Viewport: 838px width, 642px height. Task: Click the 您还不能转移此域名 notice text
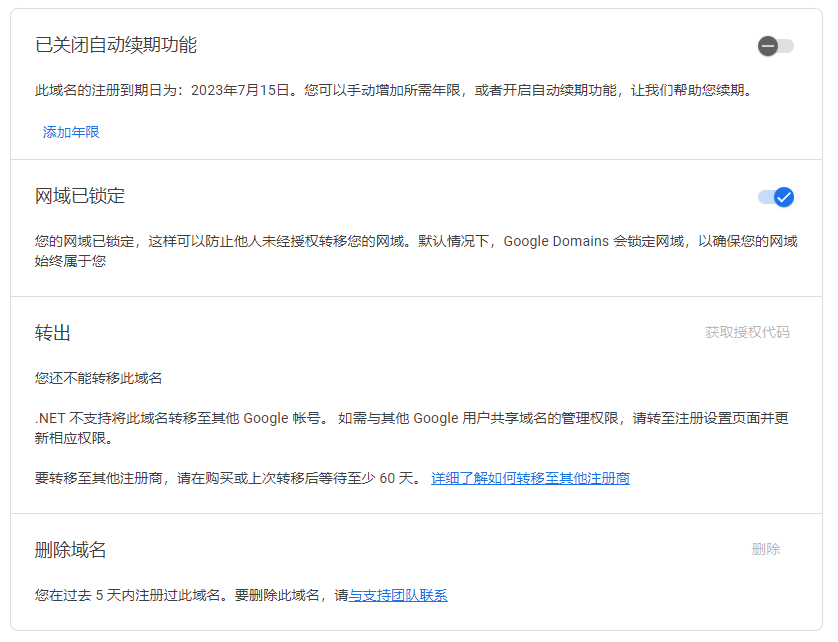point(99,378)
